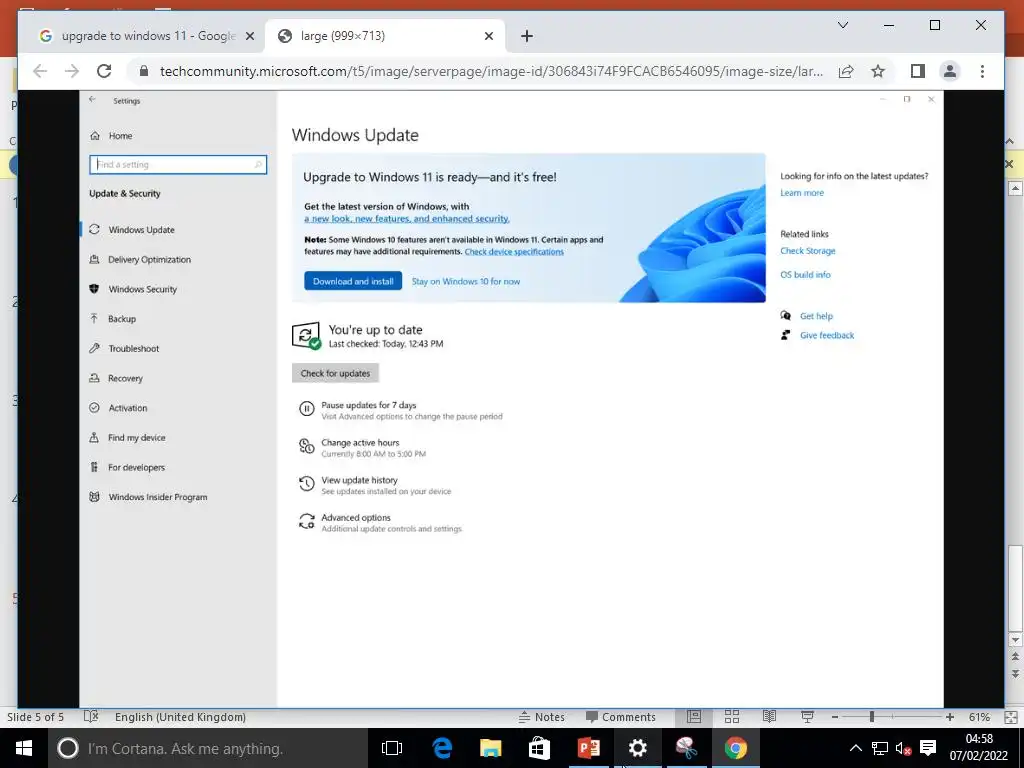
Task: Click the Cortana search box
Action: click(x=208, y=748)
